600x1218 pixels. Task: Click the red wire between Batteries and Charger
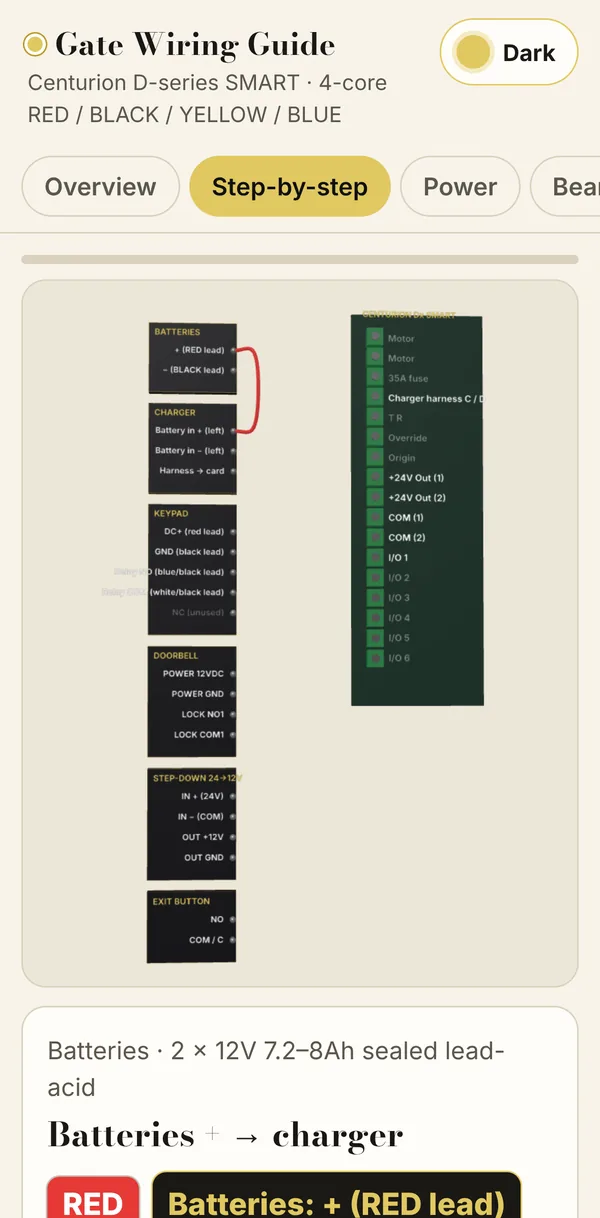pos(259,390)
